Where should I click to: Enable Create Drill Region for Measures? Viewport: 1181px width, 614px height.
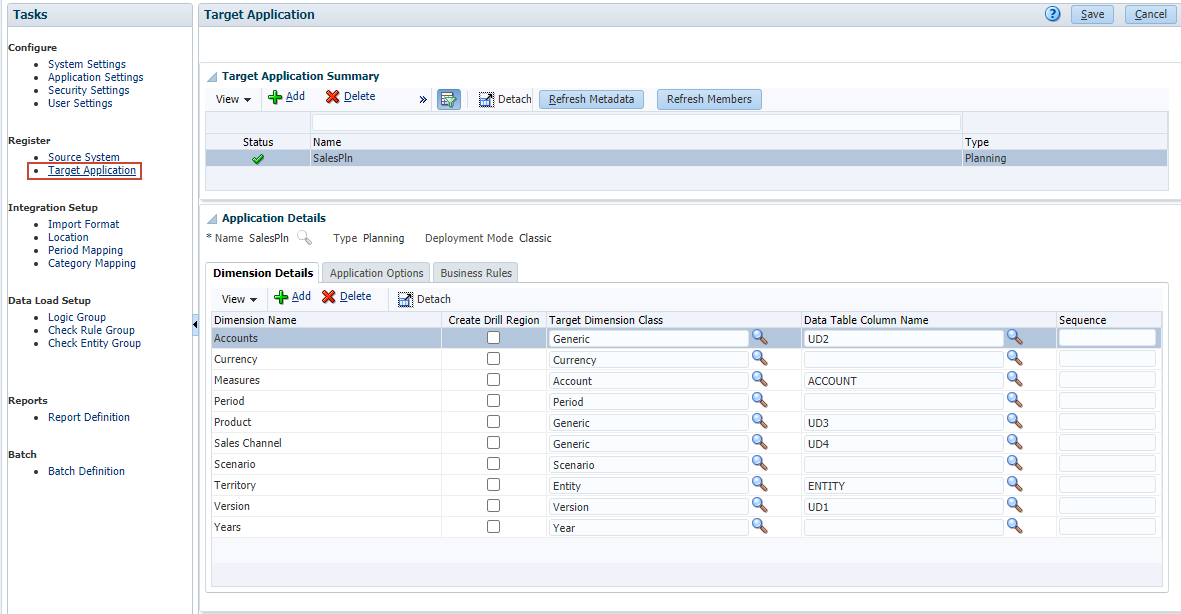[493, 380]
